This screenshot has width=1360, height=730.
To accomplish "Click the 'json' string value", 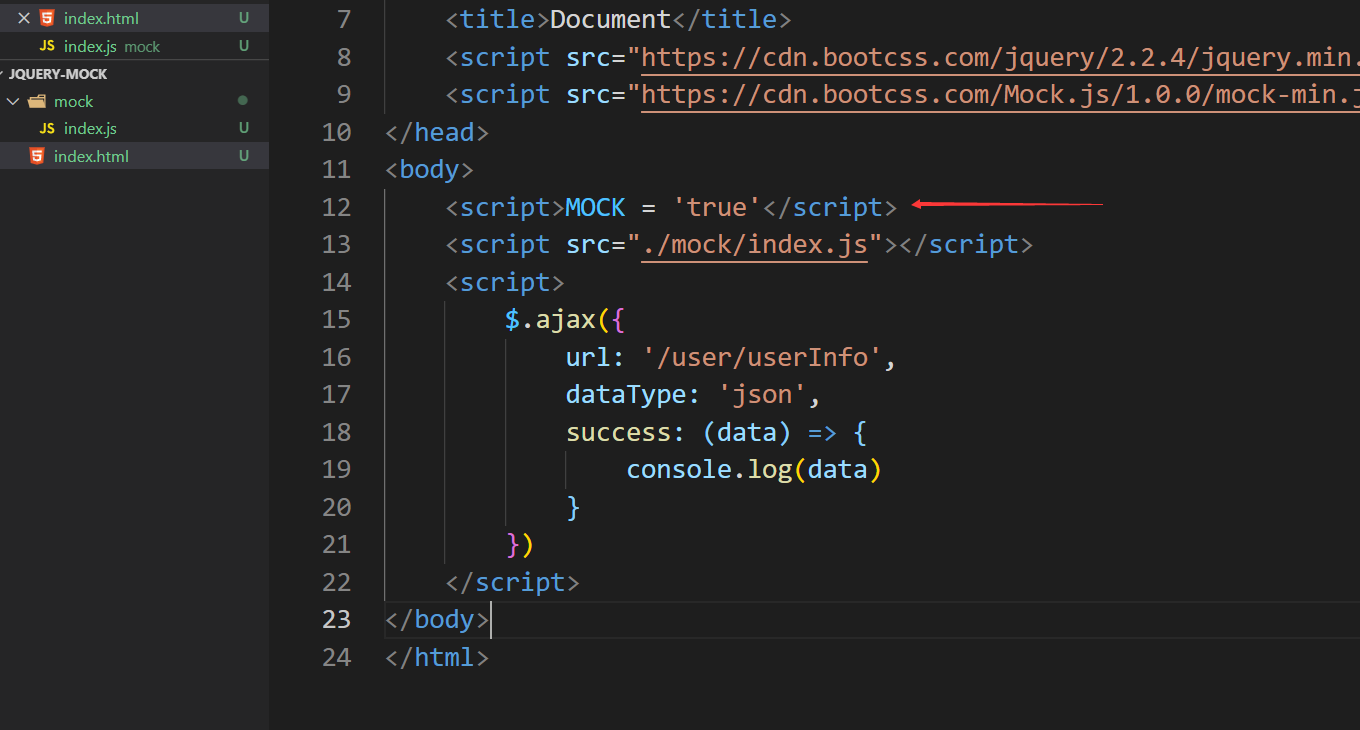I will coord(762,395).
